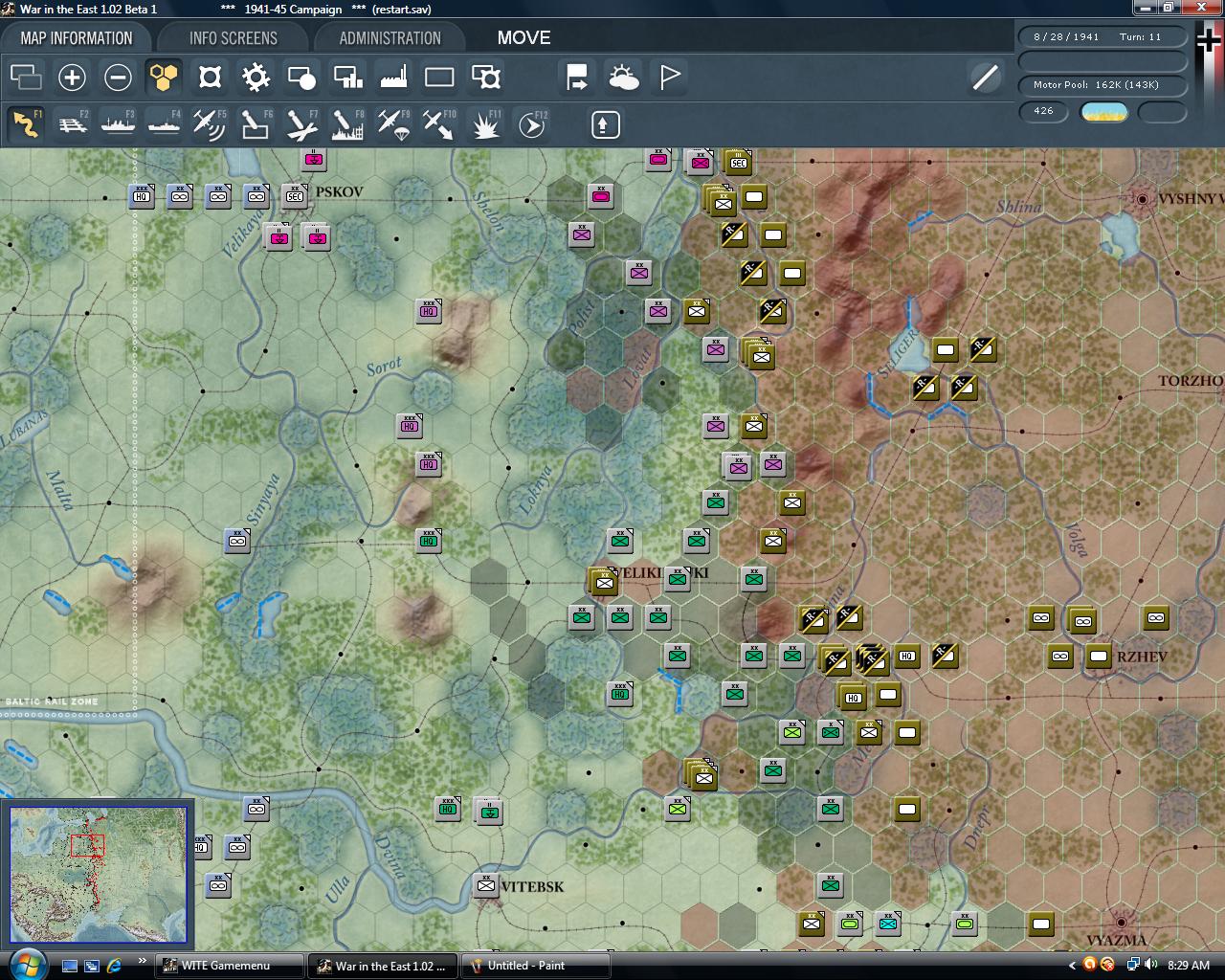Switch to WITE Gamemenu taskbar button
The height and width of the screenshot is (980, 1225).
coord(230,966)
